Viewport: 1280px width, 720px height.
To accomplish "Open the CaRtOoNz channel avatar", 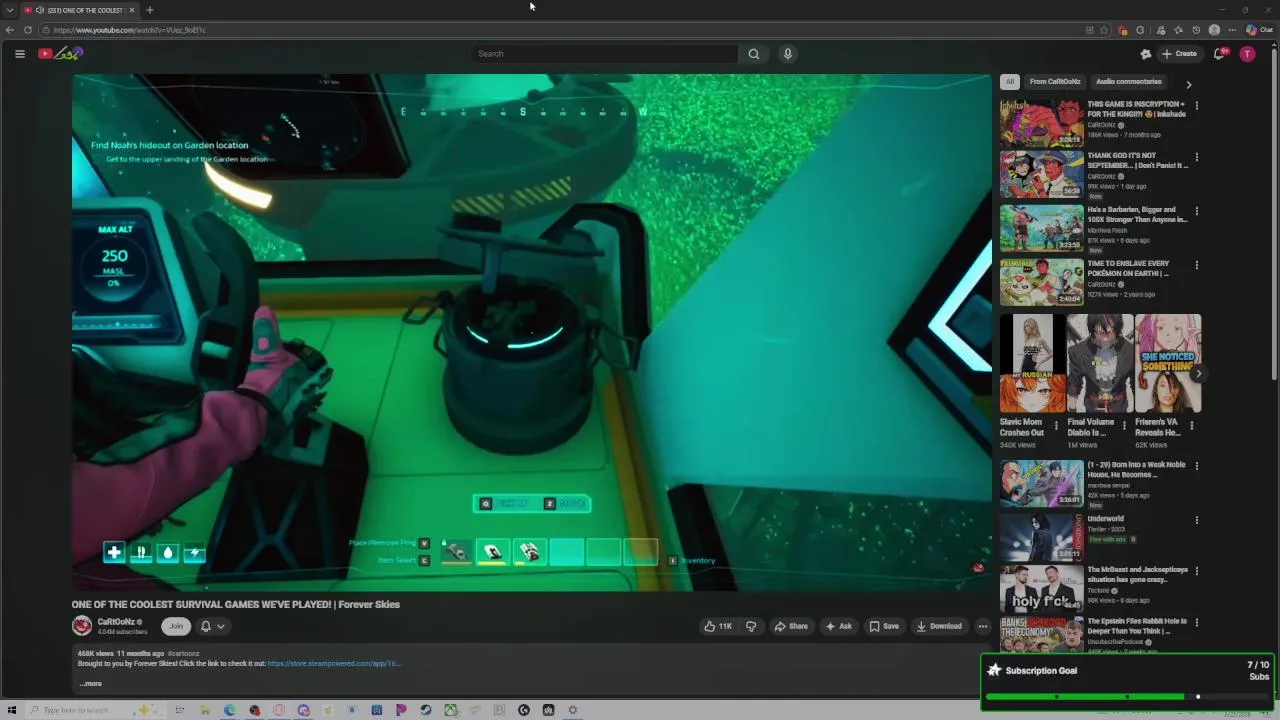I will (x=82, y=626).
